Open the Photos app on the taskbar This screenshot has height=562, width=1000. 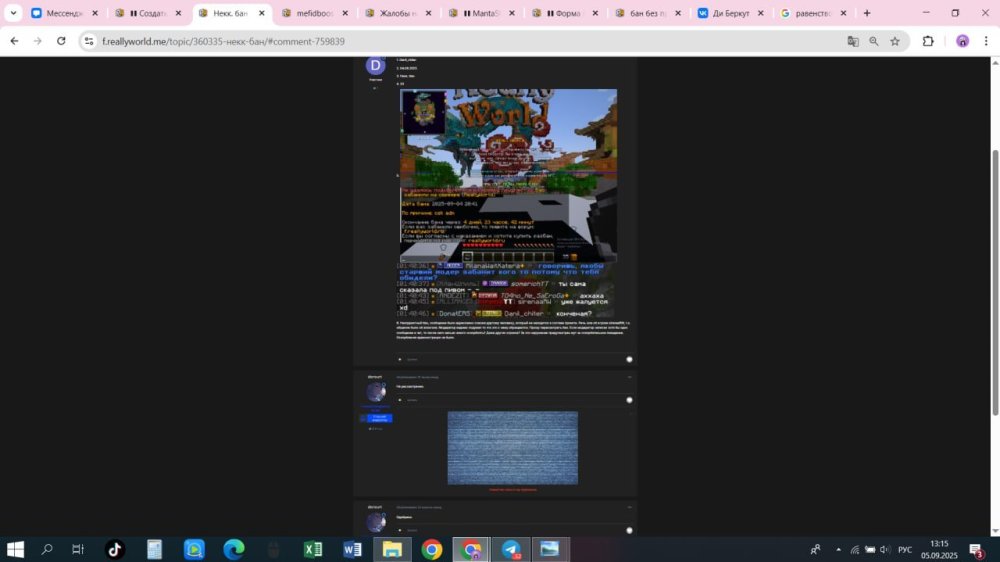(550, 549)
